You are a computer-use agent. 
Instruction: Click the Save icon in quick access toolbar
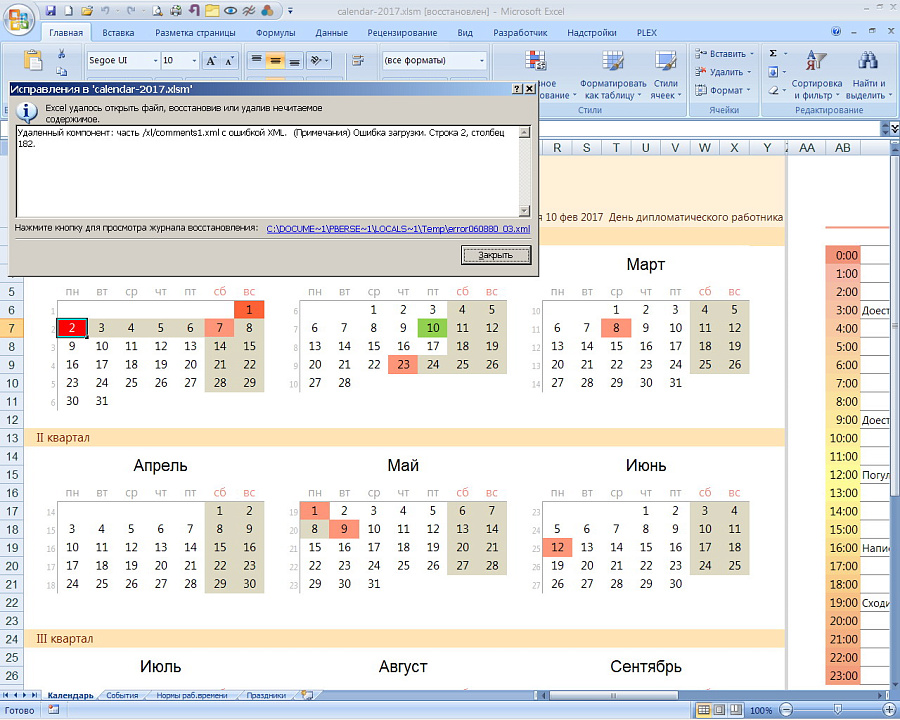tap(50, 11)
